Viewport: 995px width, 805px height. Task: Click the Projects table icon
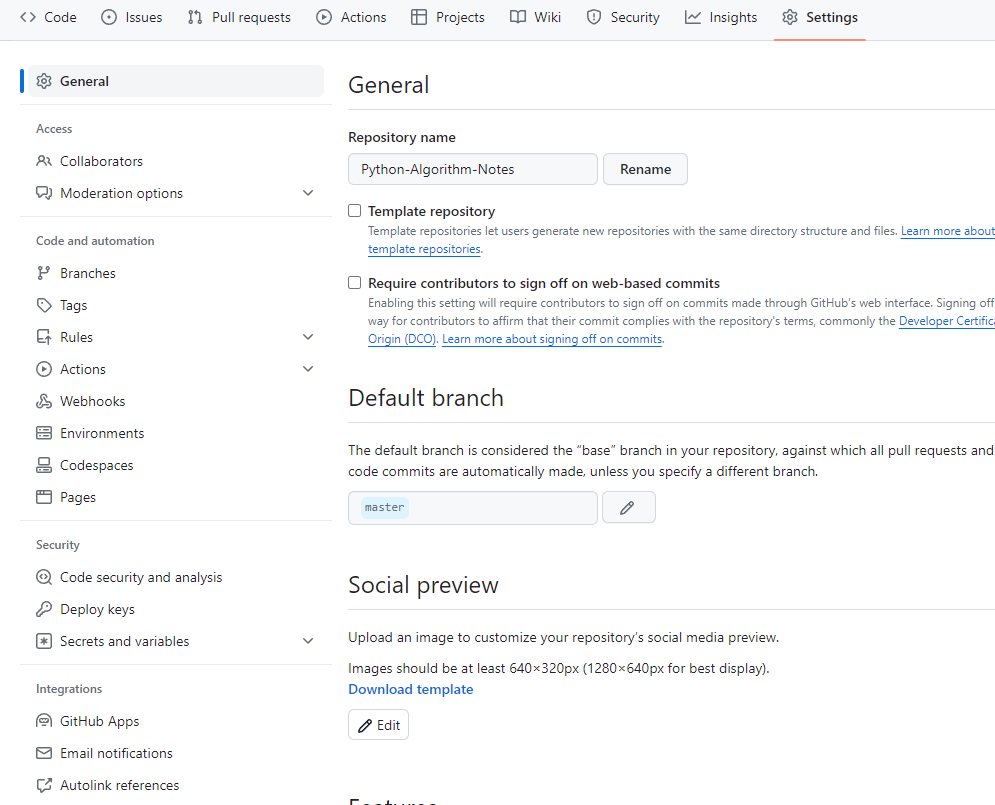click(x=419, y=17)
